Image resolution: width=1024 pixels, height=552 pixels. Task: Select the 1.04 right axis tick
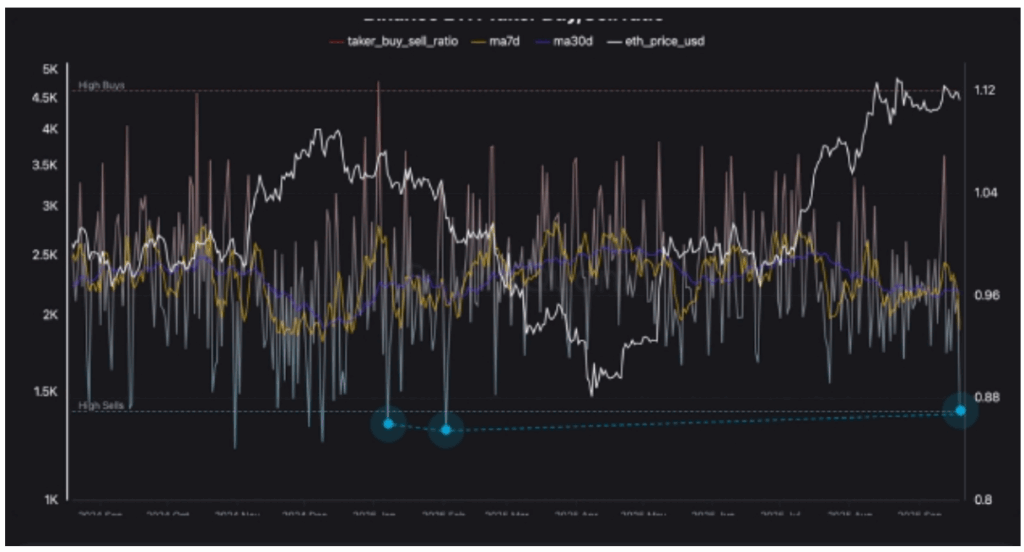point(985,193)
